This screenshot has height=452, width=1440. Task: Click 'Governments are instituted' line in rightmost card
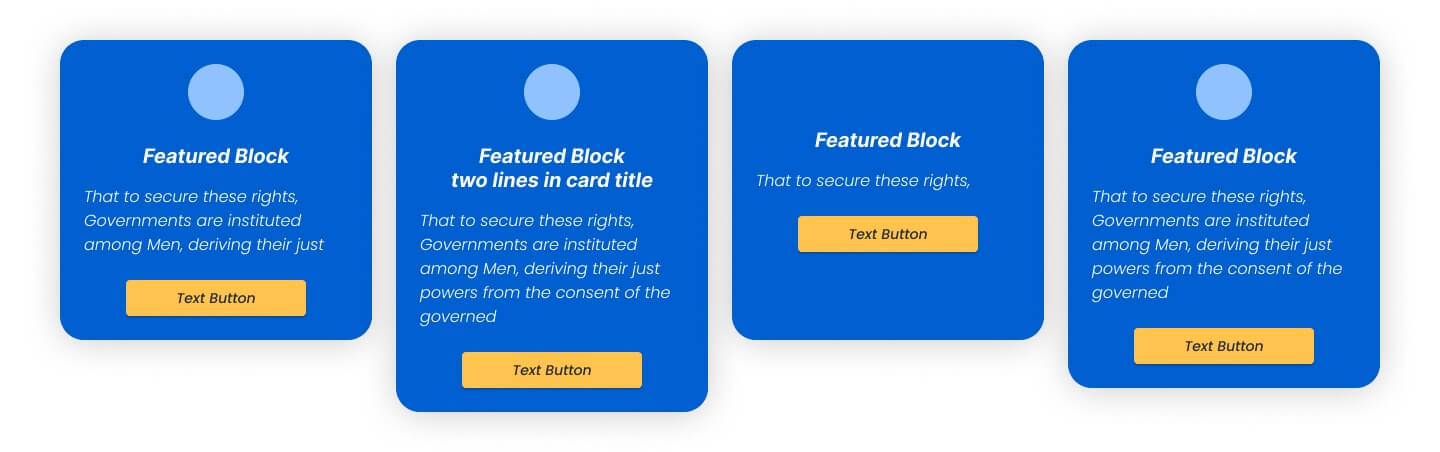click(1200, 220)
